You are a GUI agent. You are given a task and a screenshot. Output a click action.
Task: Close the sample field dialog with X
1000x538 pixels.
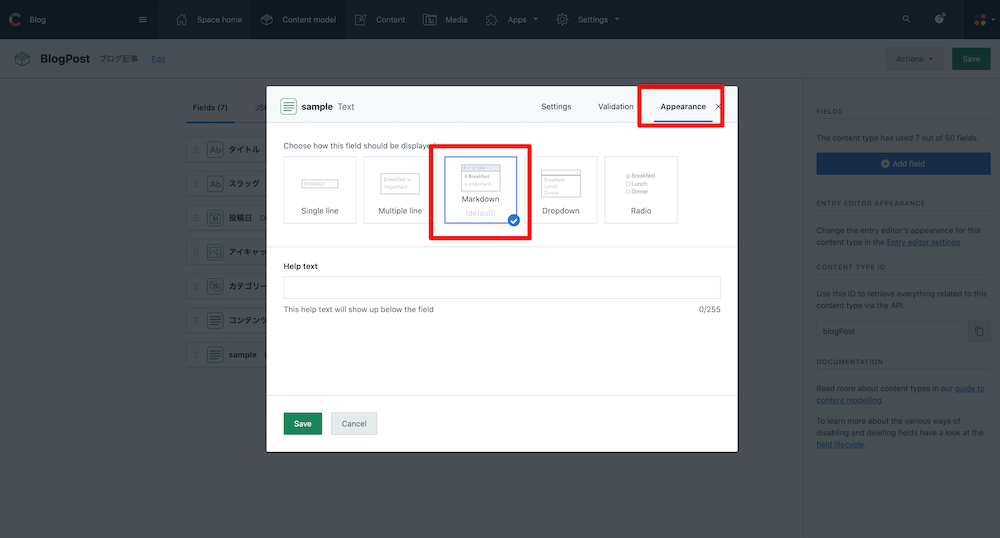pos(718,106)
